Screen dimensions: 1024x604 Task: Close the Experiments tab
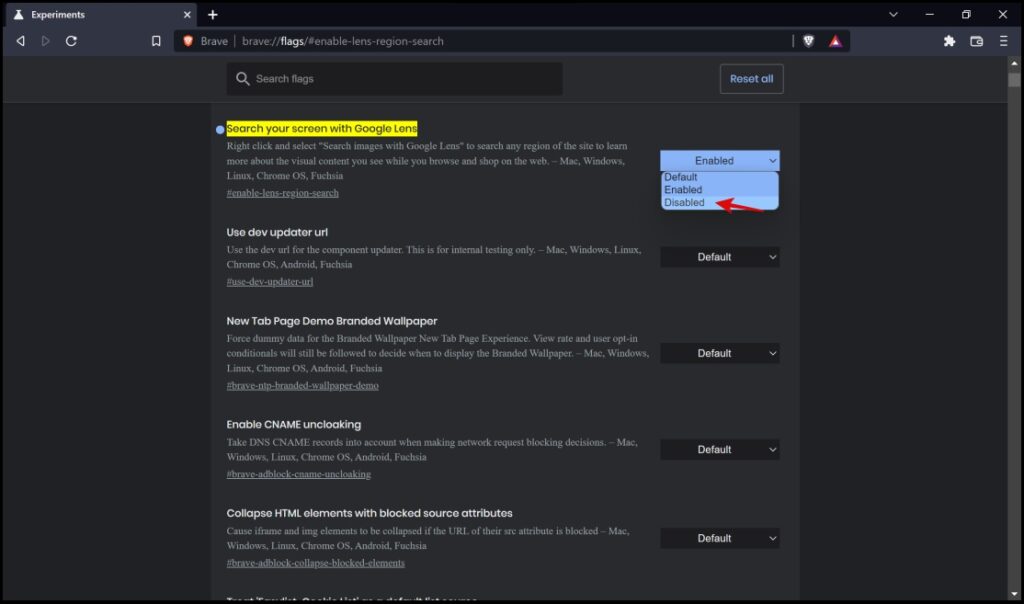(x=187, y=14)
